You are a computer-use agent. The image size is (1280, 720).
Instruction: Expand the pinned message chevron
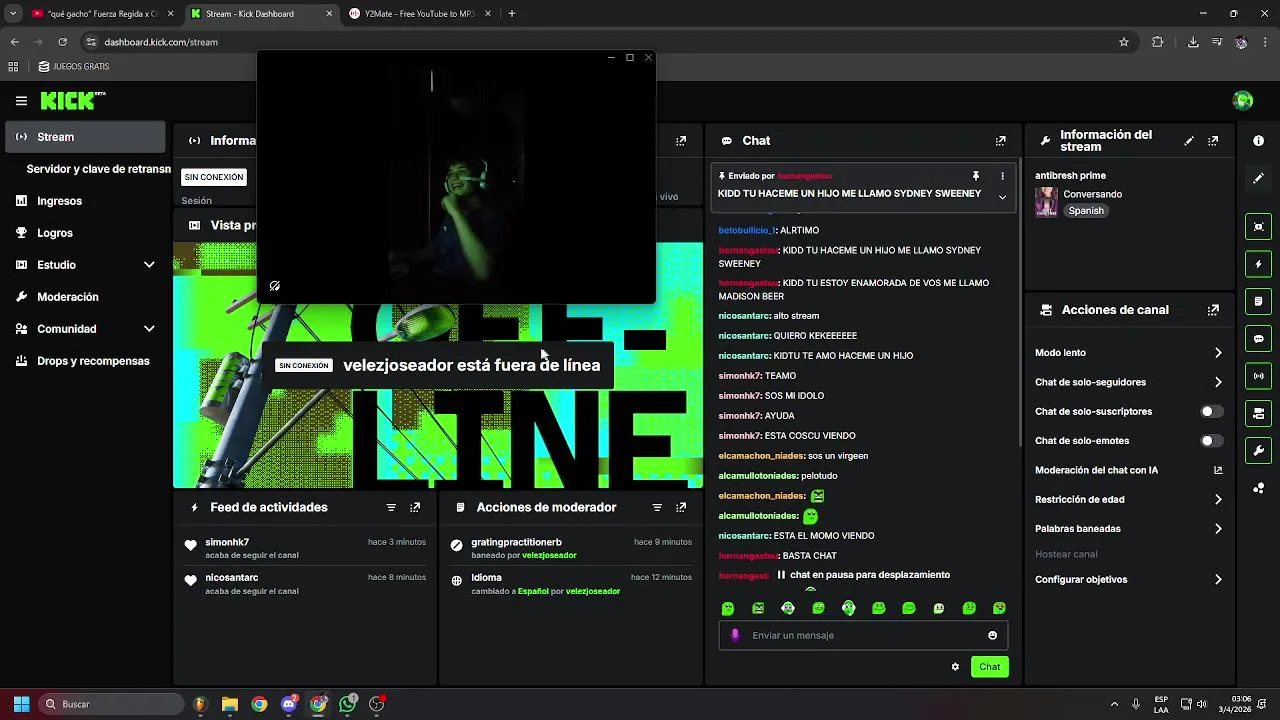coord(1002,197)
